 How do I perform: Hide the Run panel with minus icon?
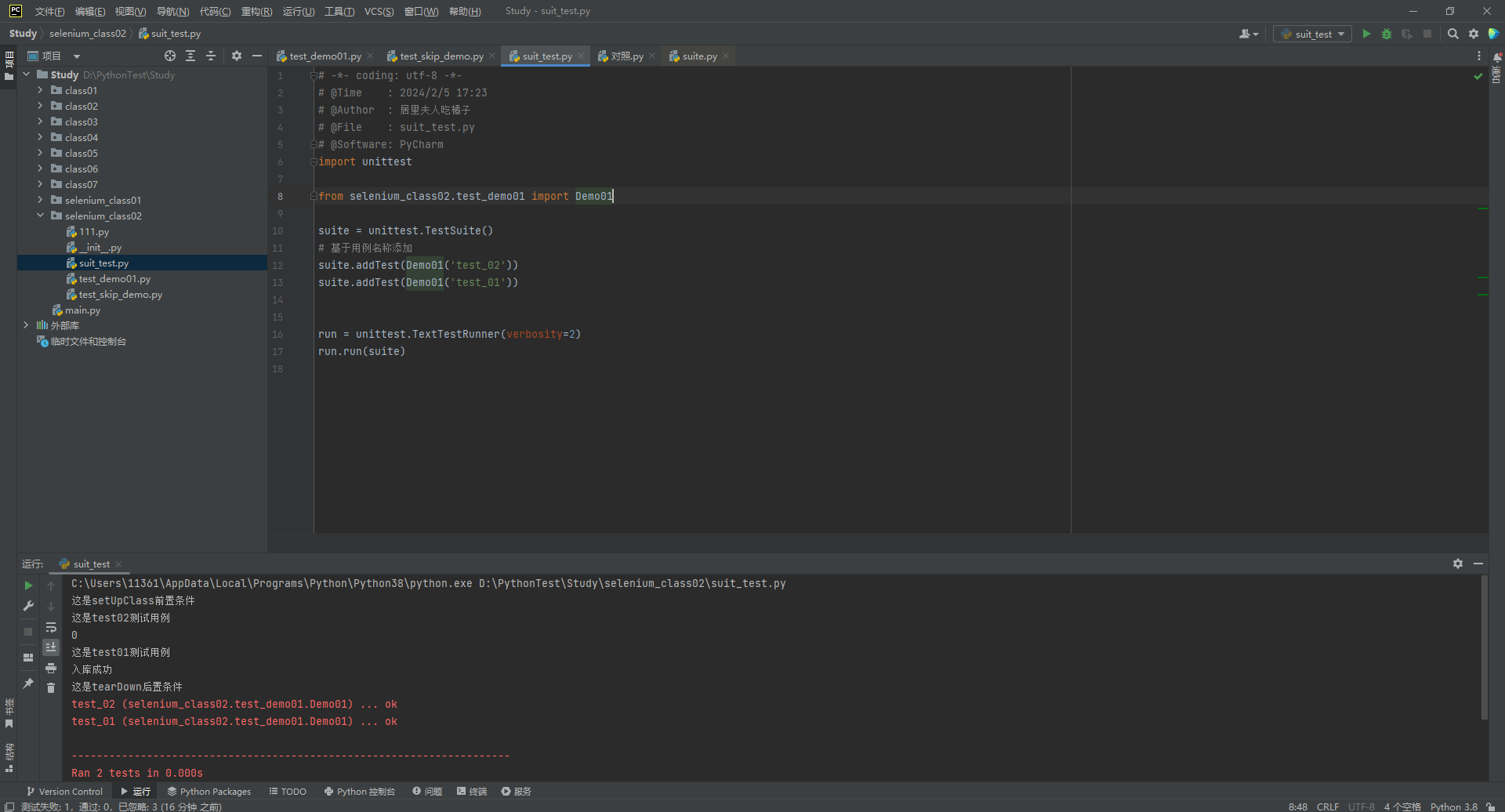click(1478, 564)
